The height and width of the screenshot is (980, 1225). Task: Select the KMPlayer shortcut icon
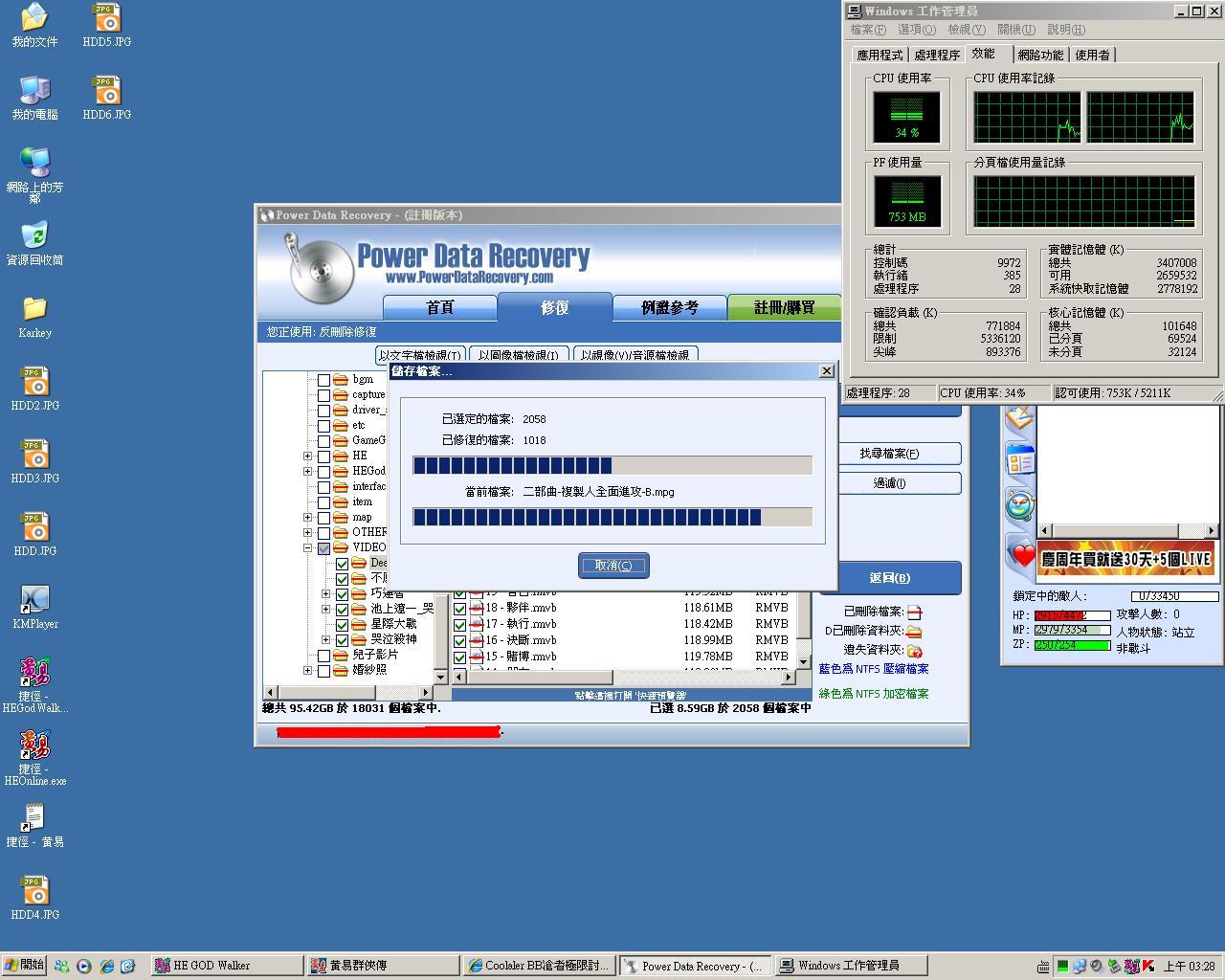tap(34, 607)
